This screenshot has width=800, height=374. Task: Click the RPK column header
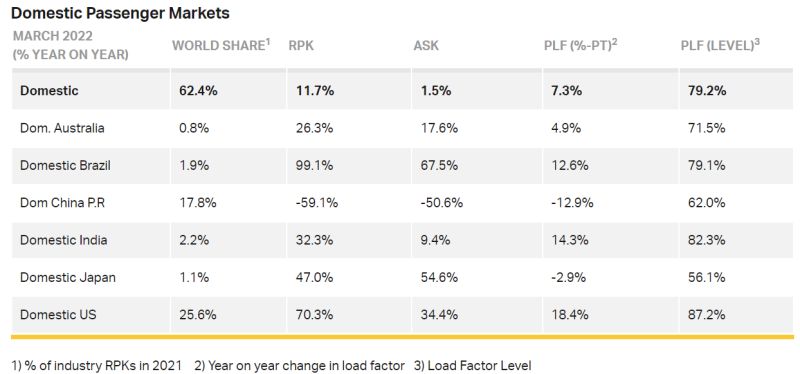pos(301,45)
